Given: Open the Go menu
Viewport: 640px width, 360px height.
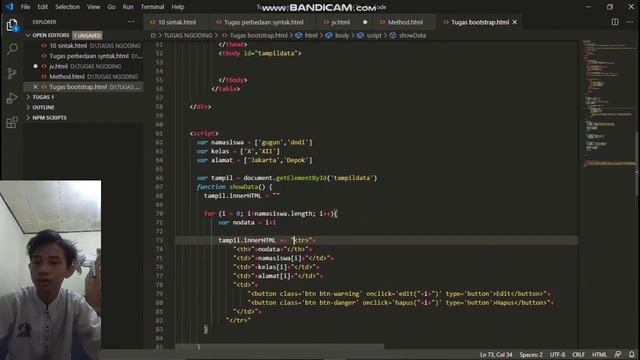Looking at the screenshot, I should click(x=111, y=7).
